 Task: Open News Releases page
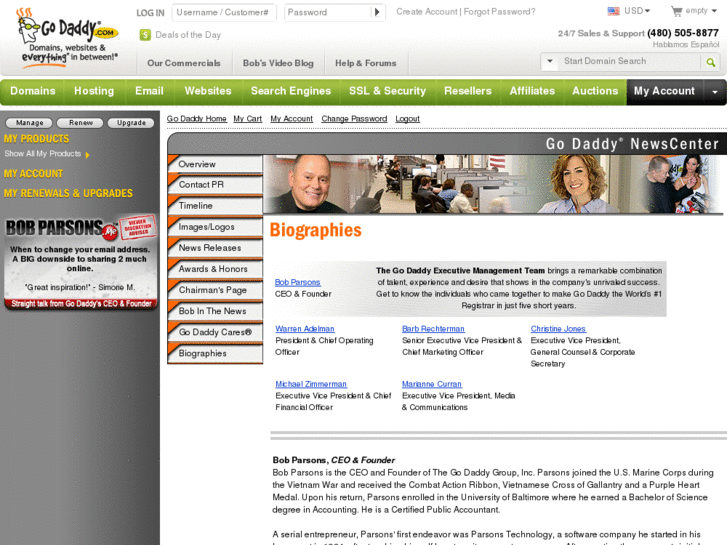click(x=215, y=248)
